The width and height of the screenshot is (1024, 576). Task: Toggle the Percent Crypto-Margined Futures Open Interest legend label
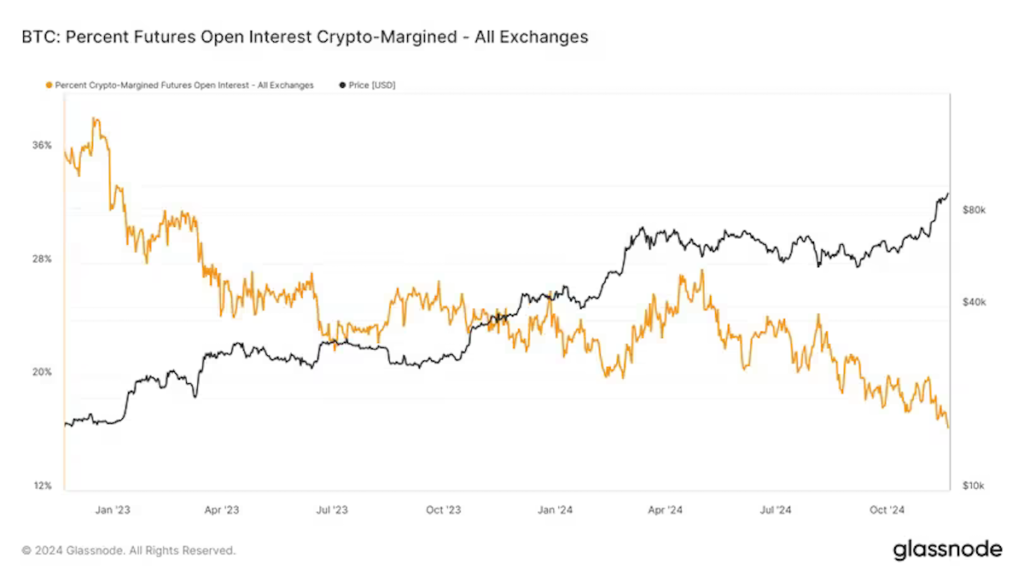tap(184, 86)
